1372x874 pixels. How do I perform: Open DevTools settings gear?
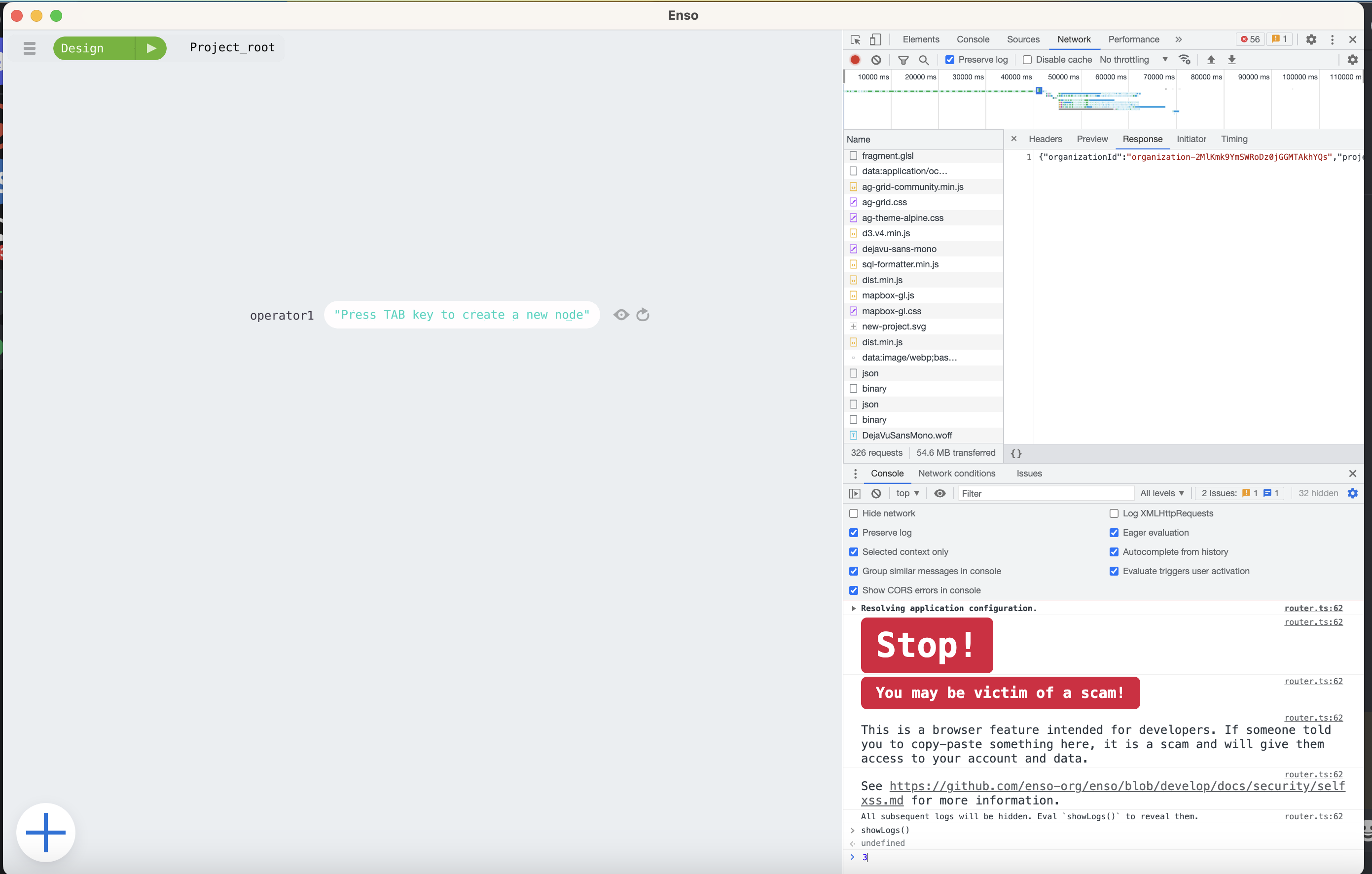pos(1311,39)
